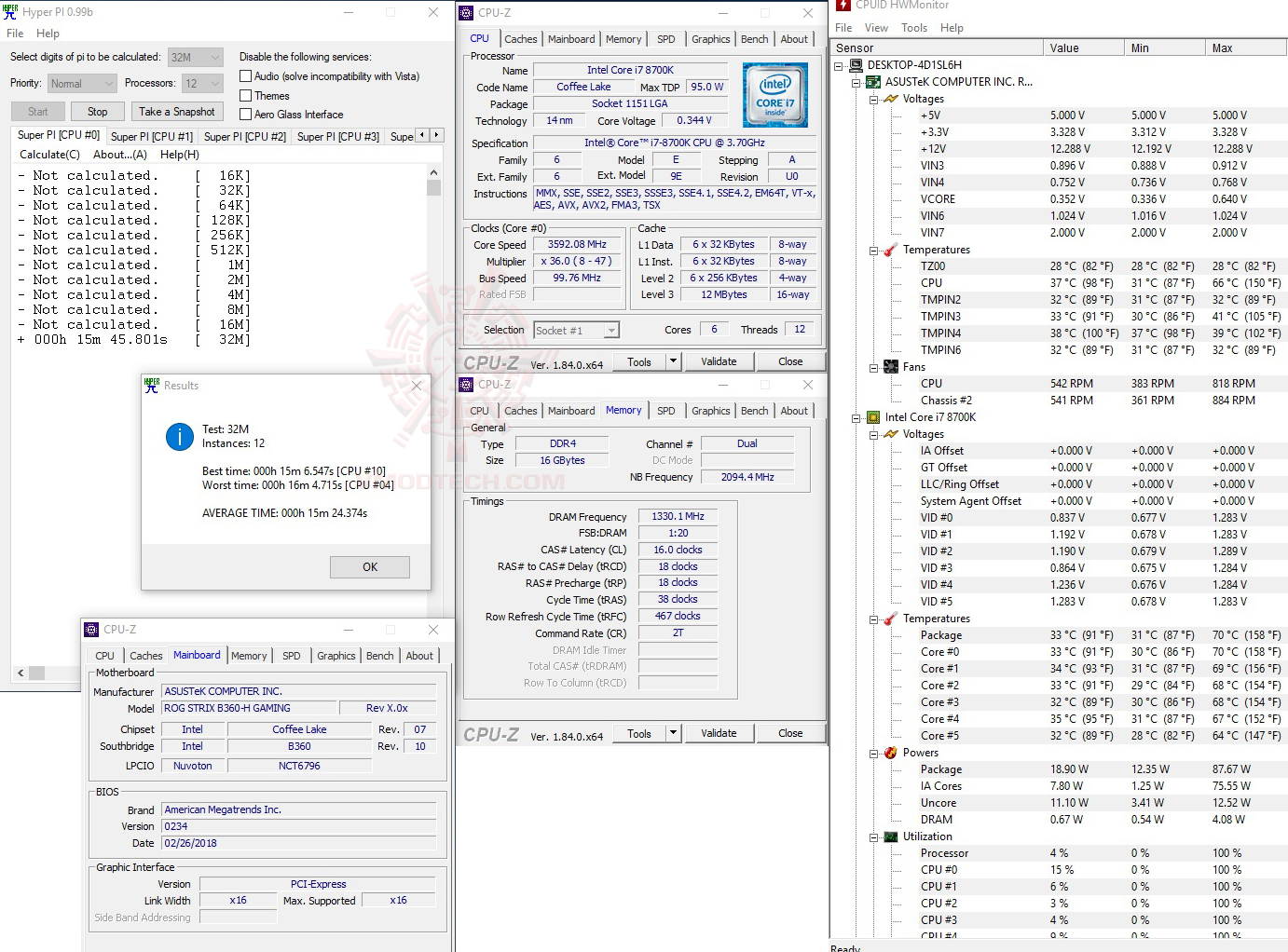The height and width of the screenshot is (952, 1288).
Task: Collapse the ASUSTeK COMPUTER INC. tree node
Action: [x=856, y=83]
